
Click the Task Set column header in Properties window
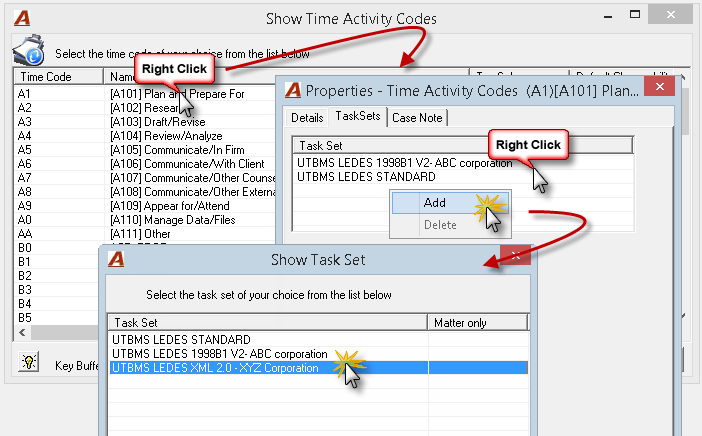point(463,146)
